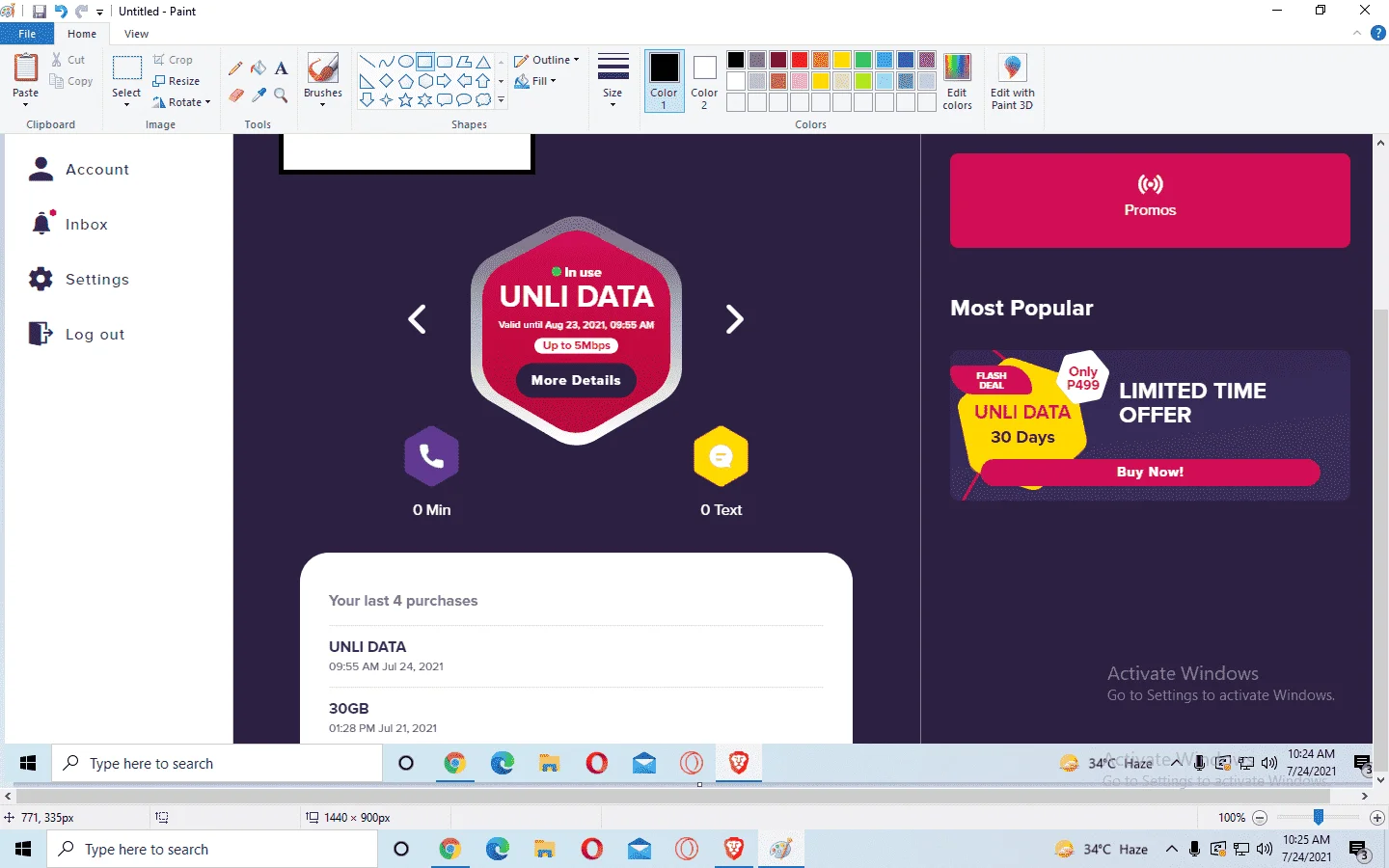Image resolution: width=1389 pixels, height=868 pixels.
Task: Open File Explorer from the taskbar
Action: (x=544, y=850)
